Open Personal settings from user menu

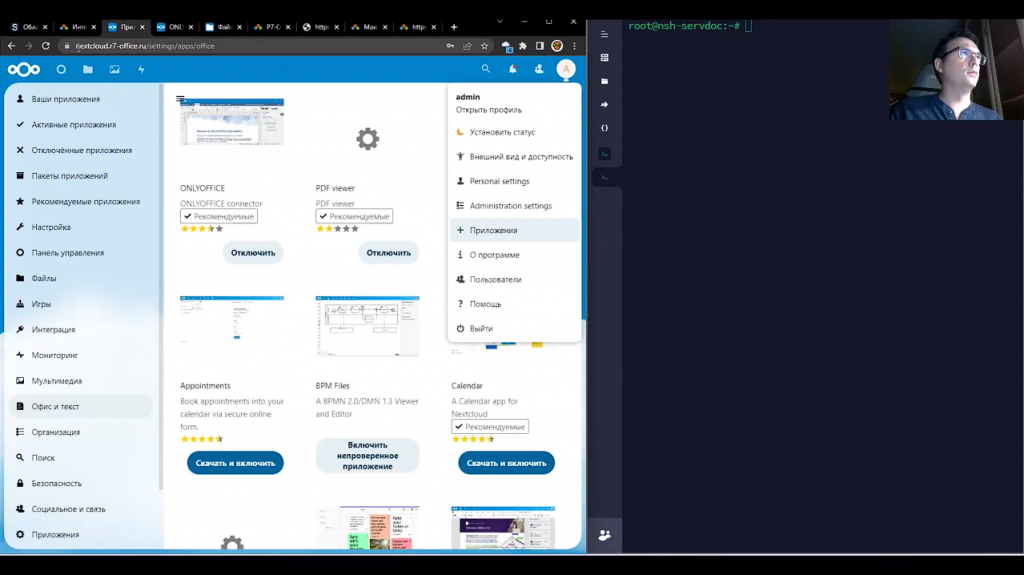coord(514,181)
